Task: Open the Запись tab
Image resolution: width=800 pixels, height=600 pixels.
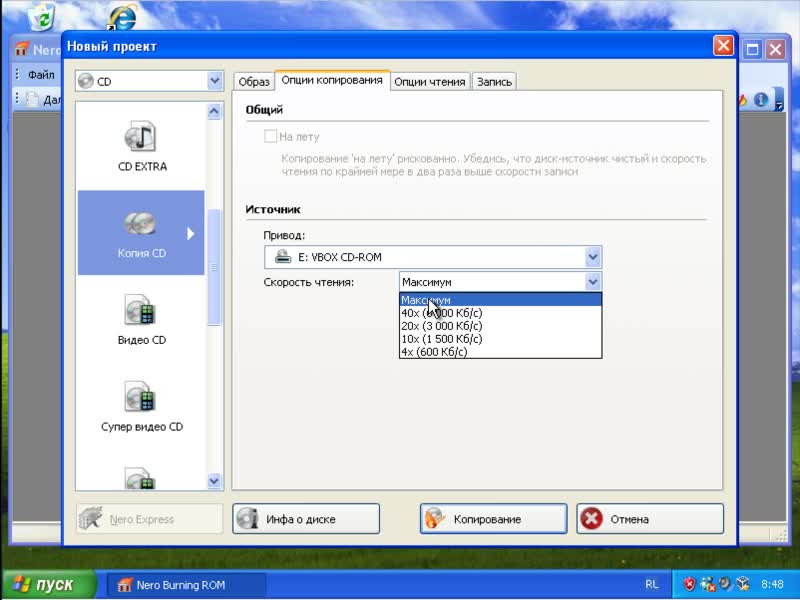Action: point(494,82)
